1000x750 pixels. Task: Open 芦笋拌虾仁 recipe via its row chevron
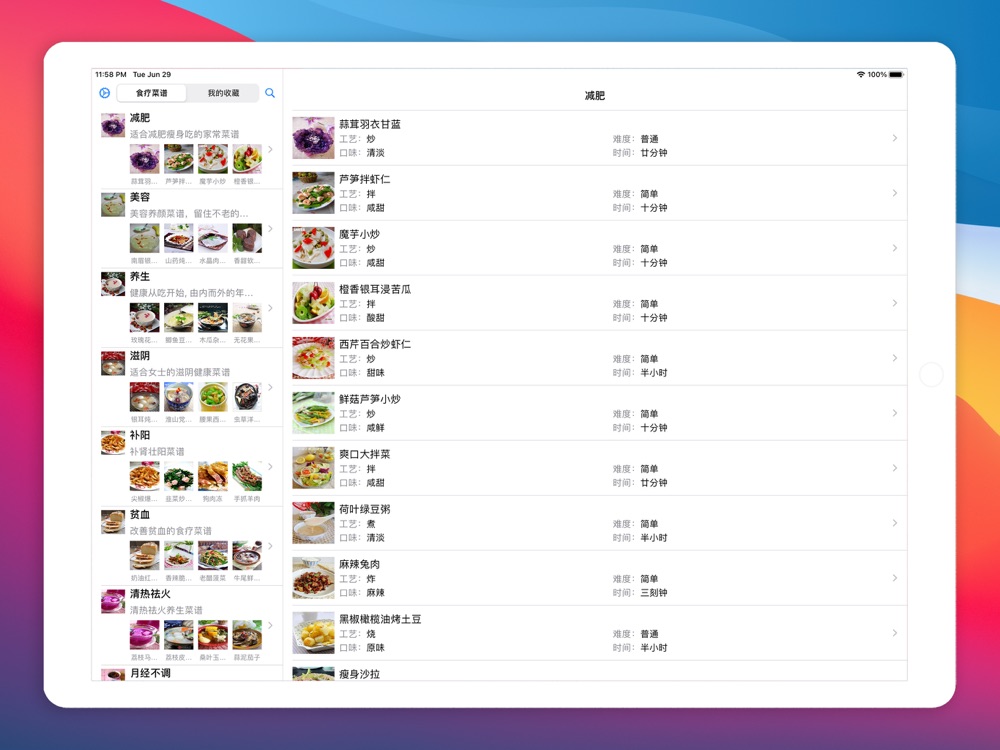(x=895, y=193)
